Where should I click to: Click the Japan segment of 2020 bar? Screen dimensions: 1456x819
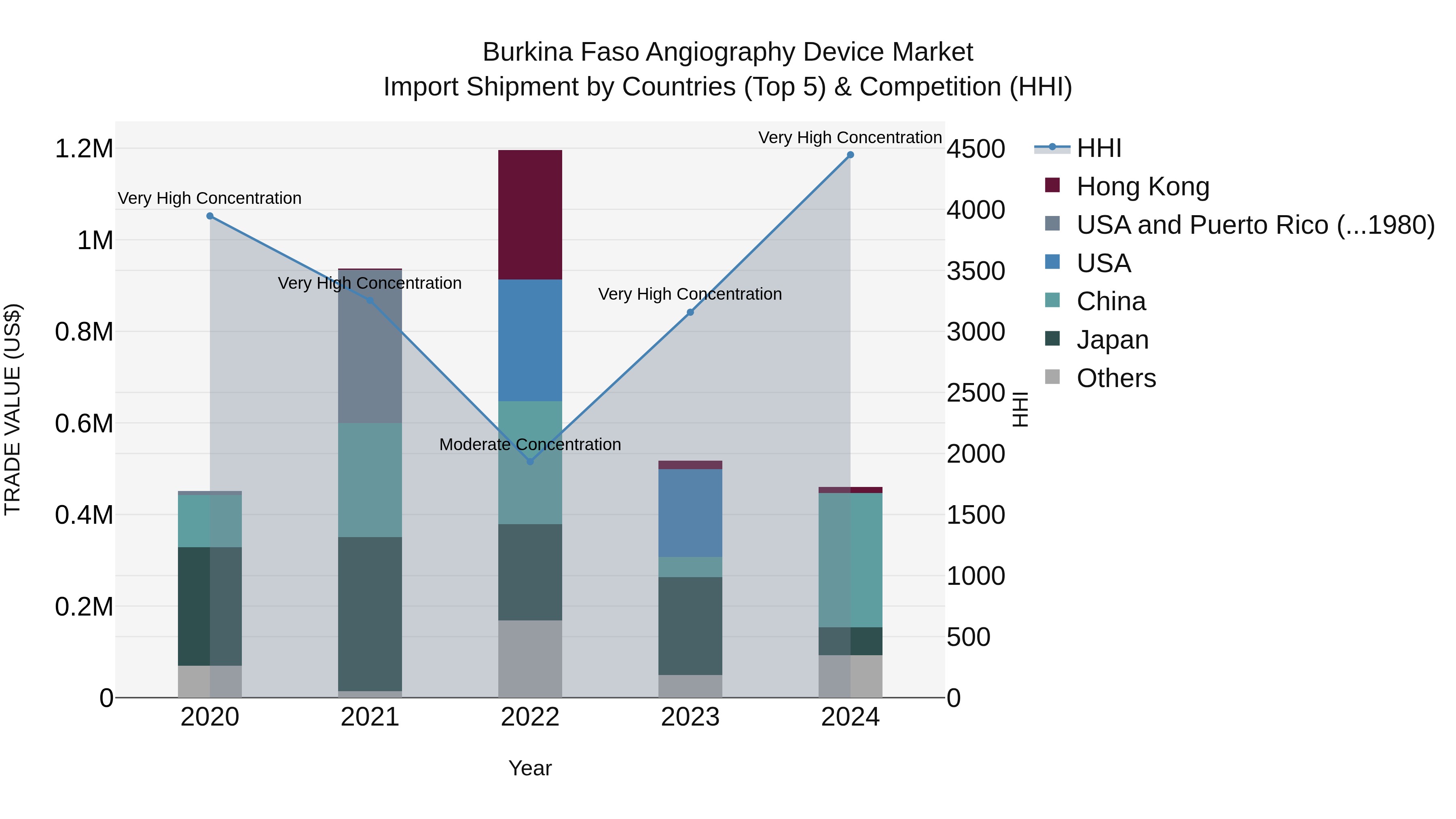click(x=210, y=607)
